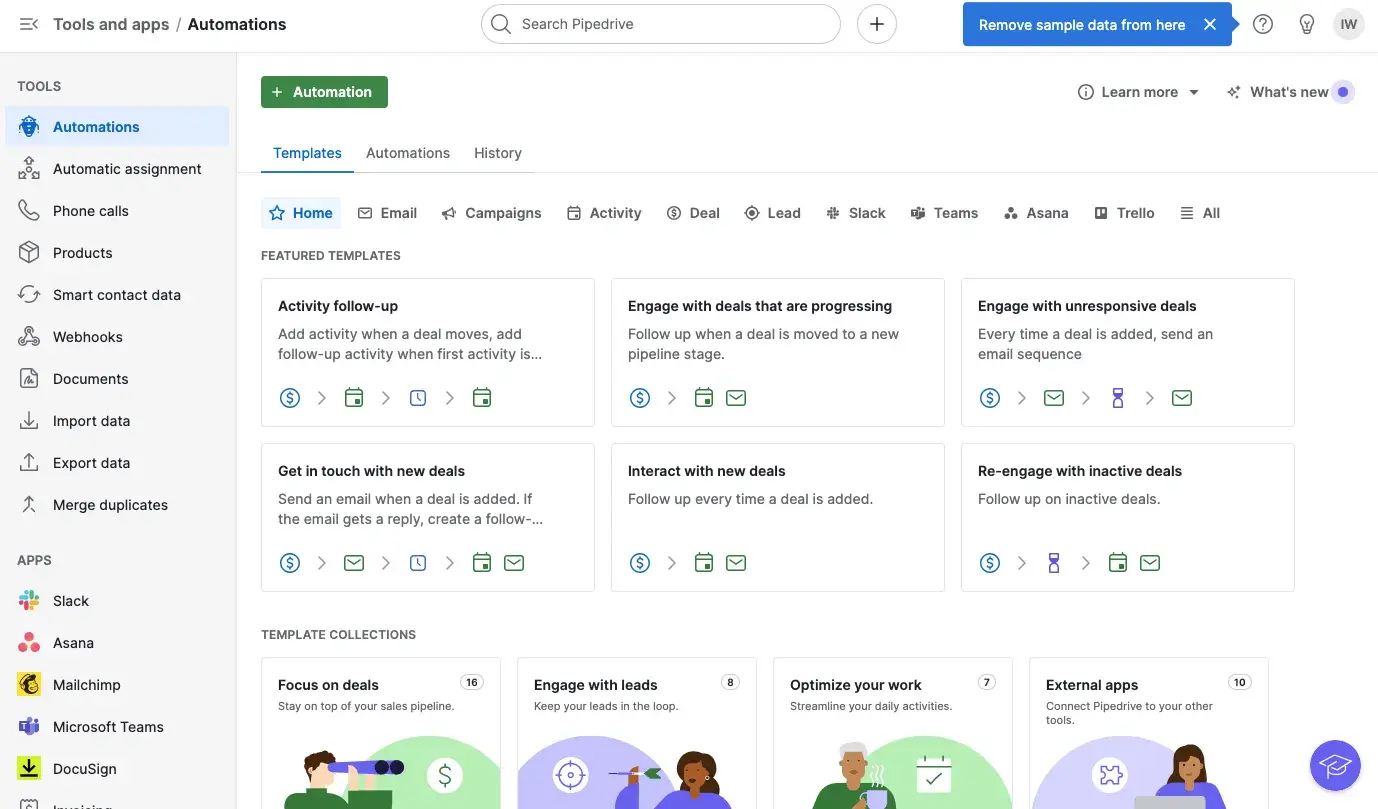The height and width of the screenshot is (809, 1378).
Task: Click the Search Pipedrive field
Action: 660,23
